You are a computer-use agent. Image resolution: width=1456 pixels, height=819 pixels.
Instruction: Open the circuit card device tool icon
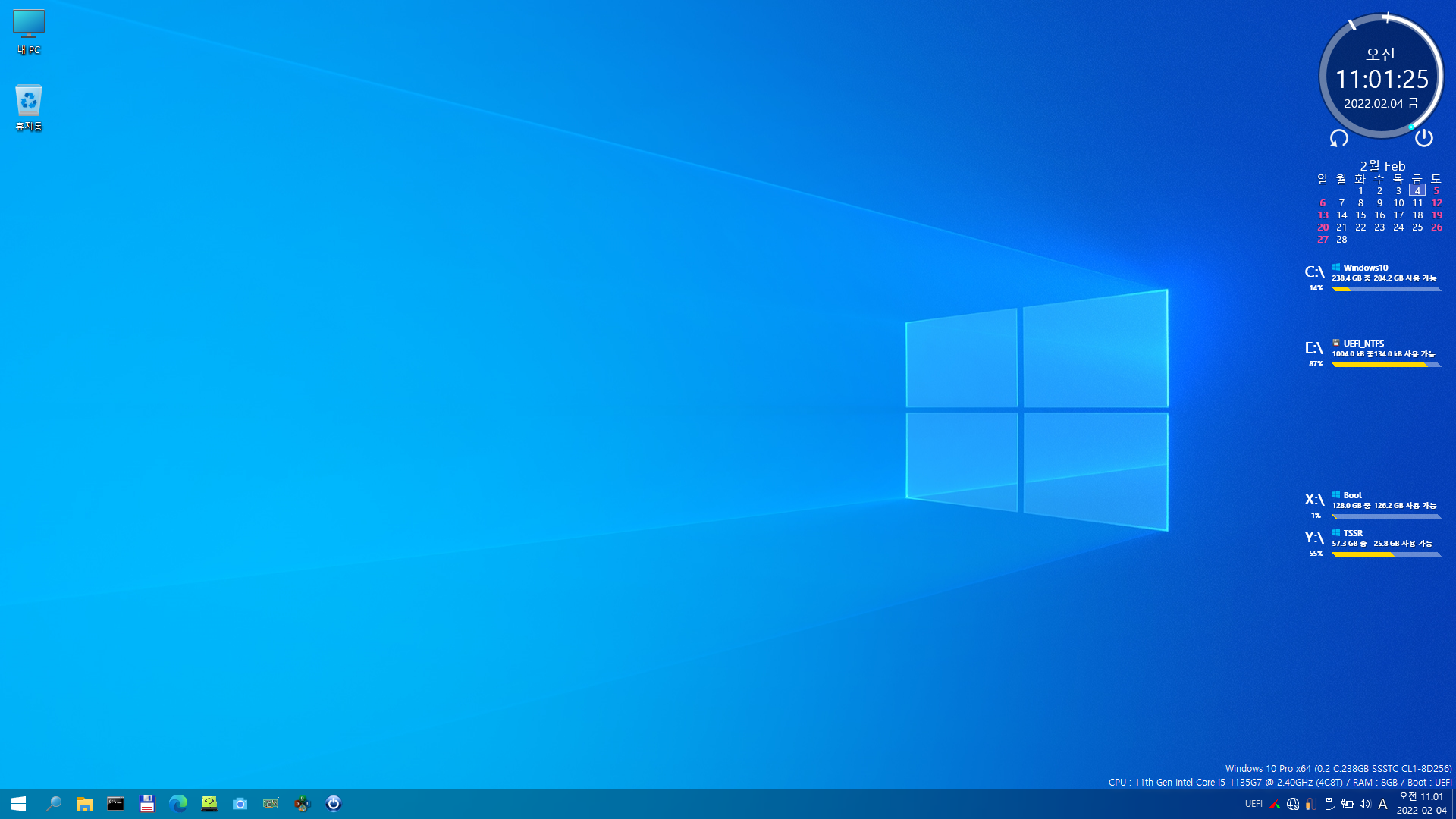click(x=271, y=804)
